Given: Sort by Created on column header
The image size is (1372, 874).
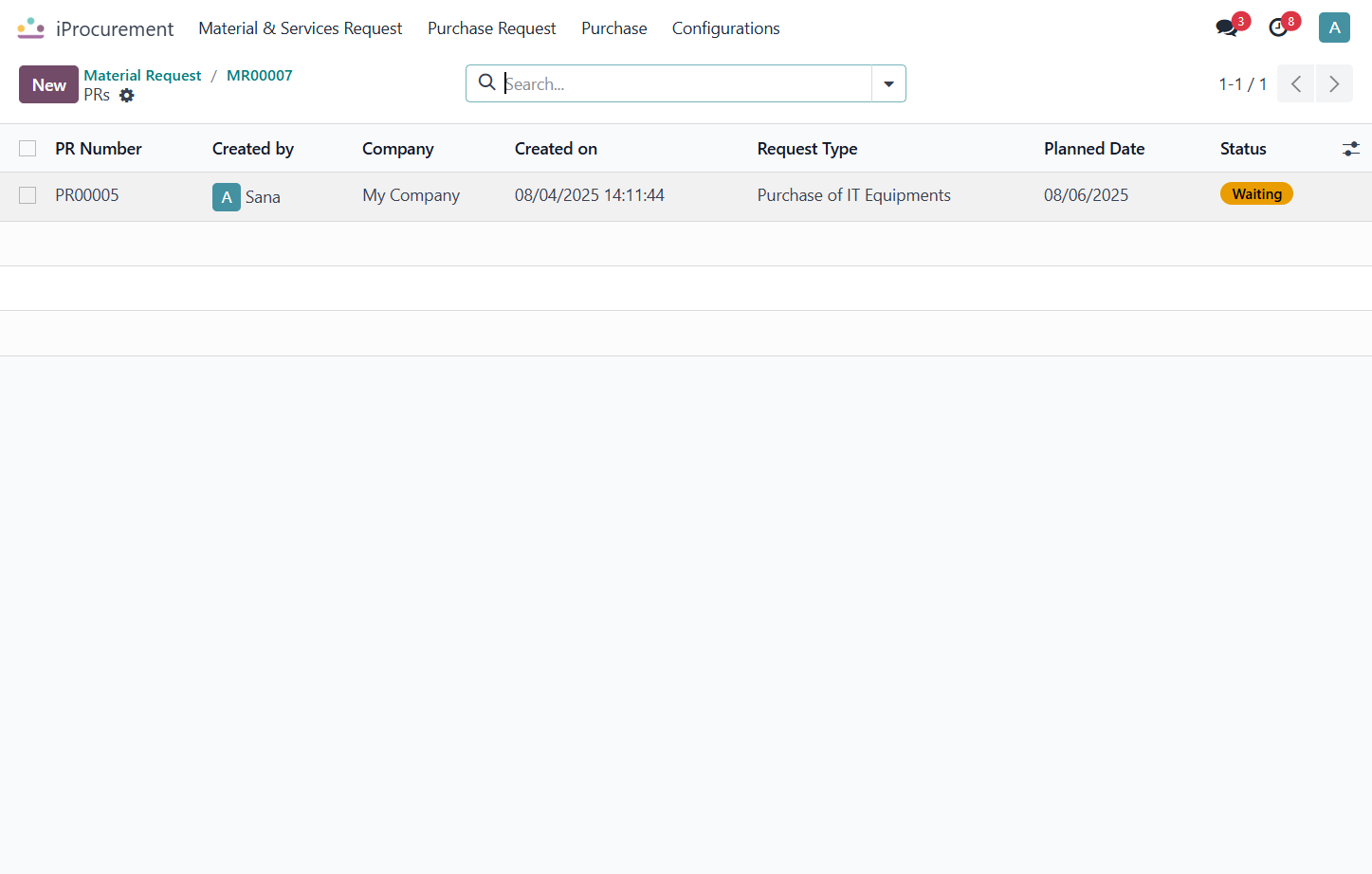Looking at the screenshot, I should coord(556,149).
